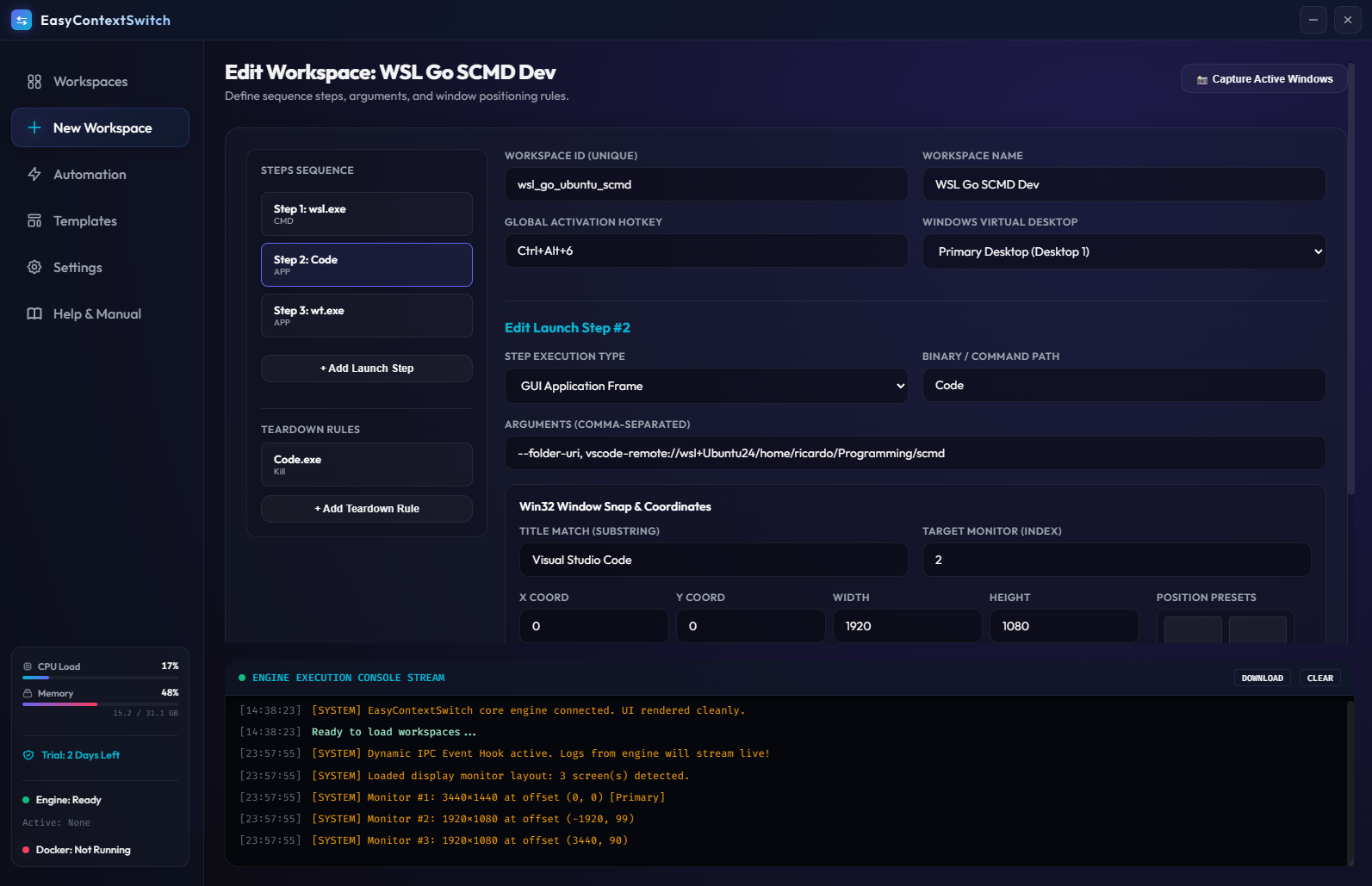
Task: Select Step 1: wsl.exe
Action: (367, 214)
